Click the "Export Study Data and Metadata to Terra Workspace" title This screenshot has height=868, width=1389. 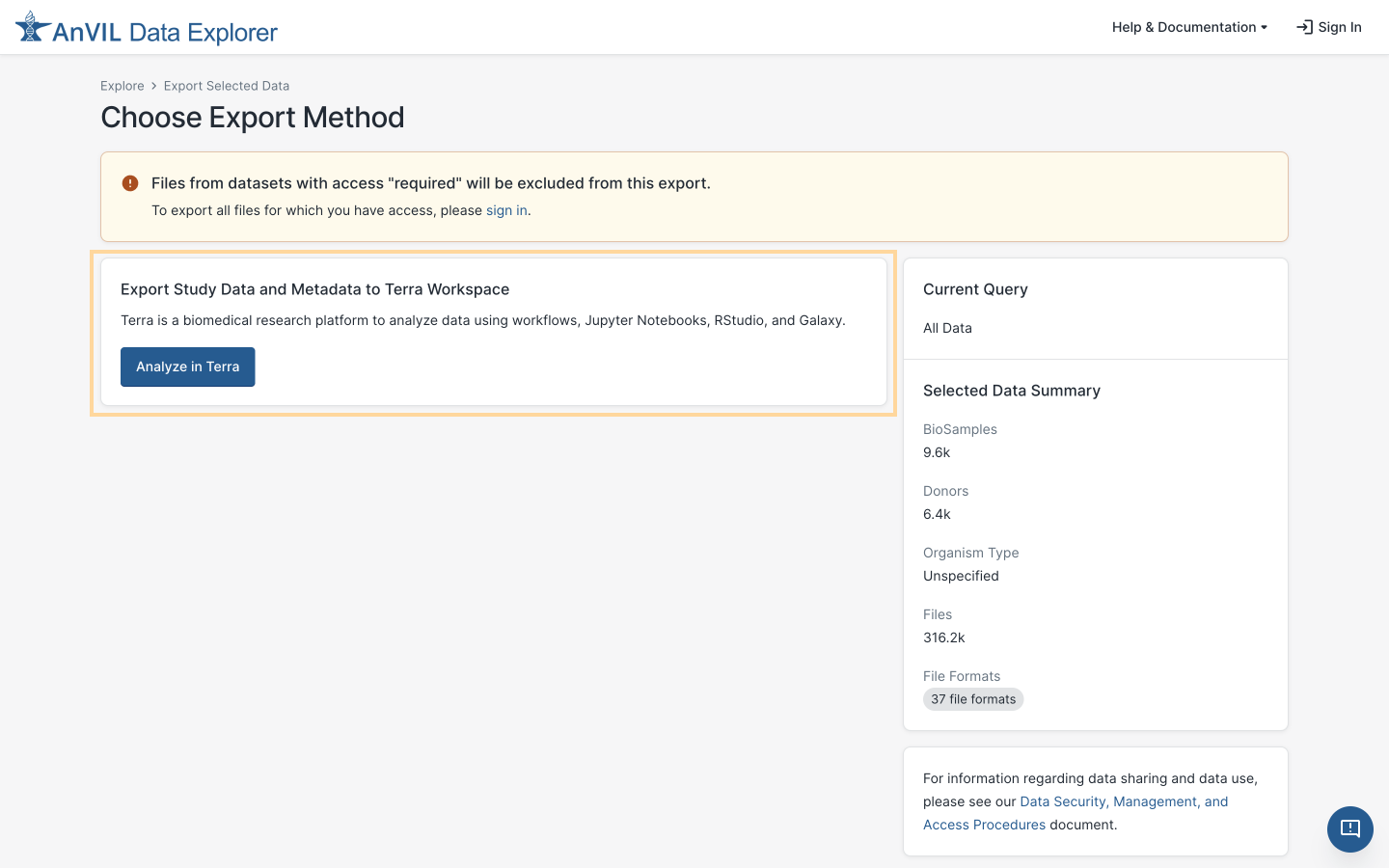[314, 289]
